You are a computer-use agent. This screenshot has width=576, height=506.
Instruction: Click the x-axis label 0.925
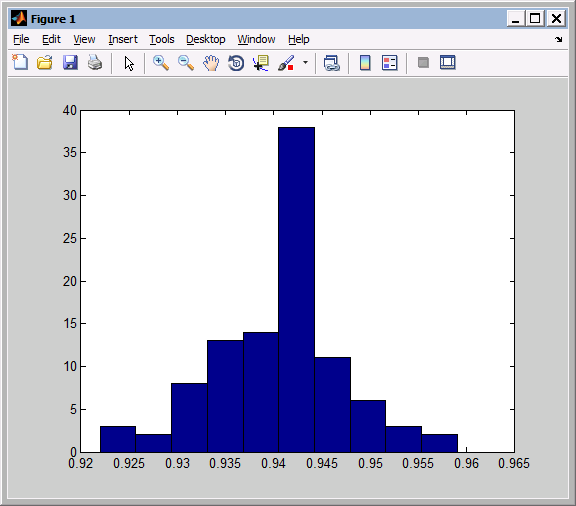129,464
